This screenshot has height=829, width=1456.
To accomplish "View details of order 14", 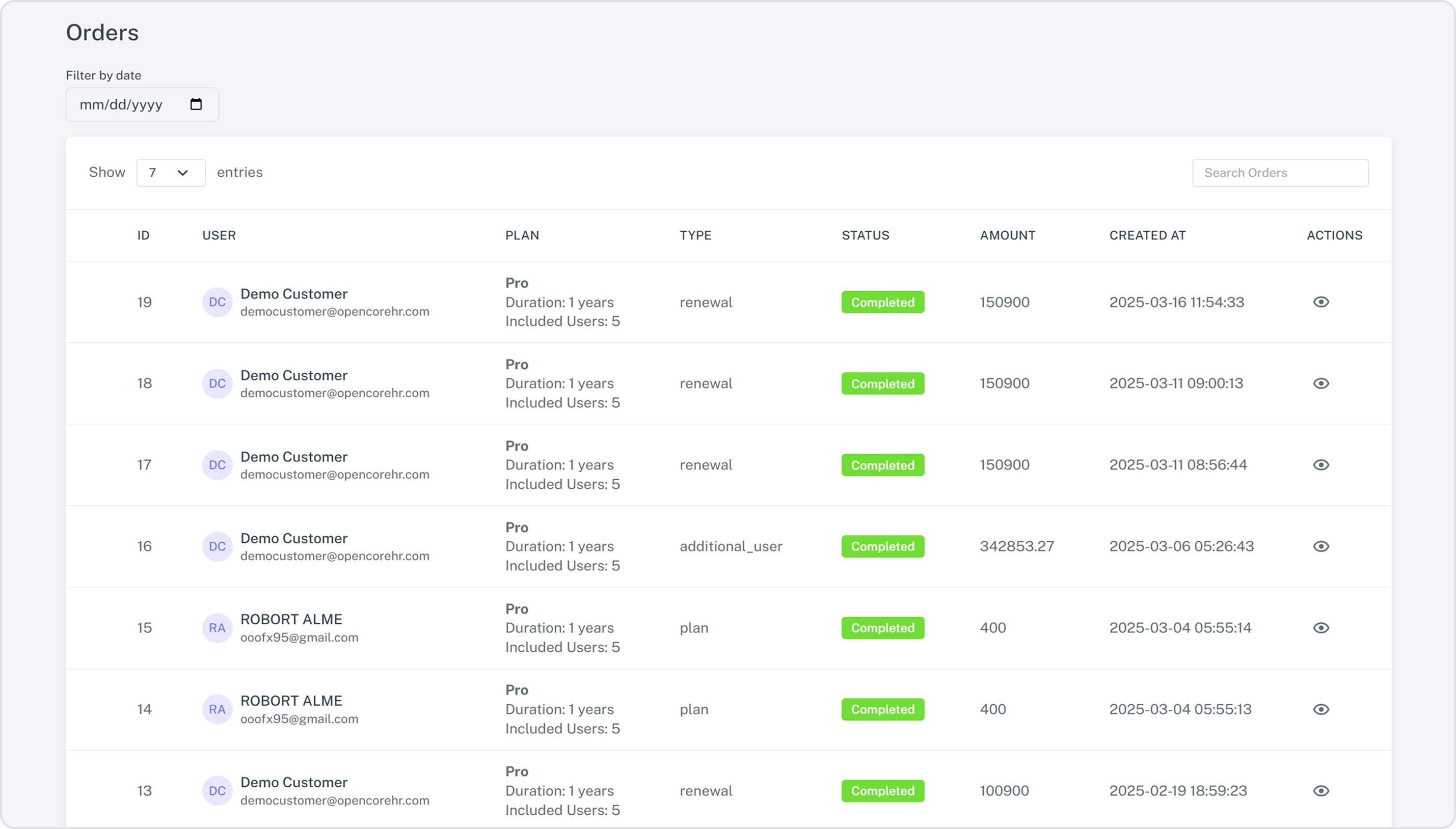I will pyautogui.click(x=1321, y=709).
